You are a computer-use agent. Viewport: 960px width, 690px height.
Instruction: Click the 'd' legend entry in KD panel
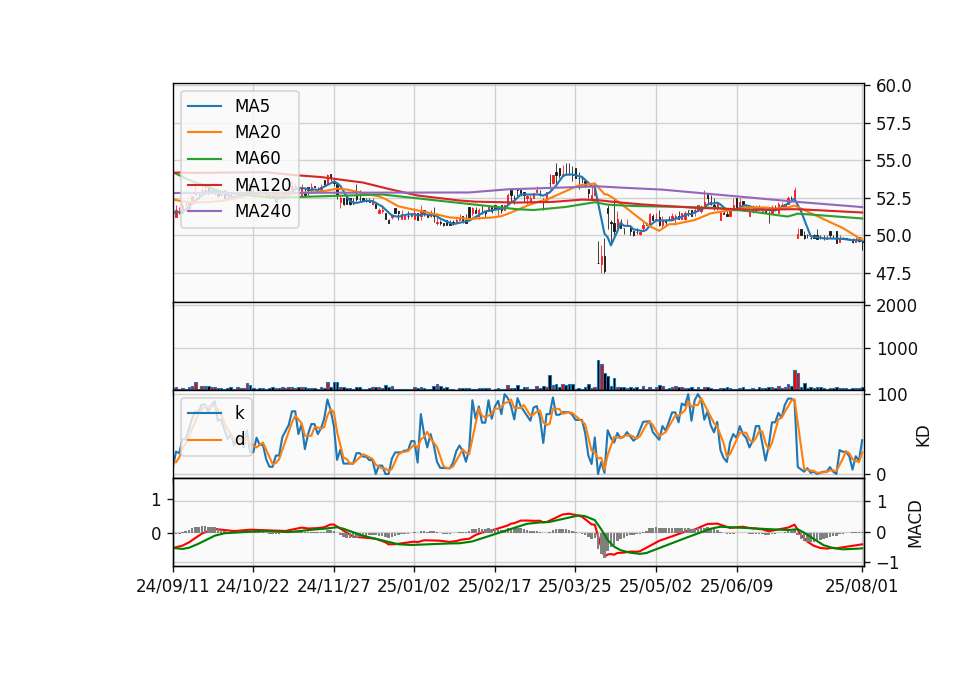tap(239, 439)
